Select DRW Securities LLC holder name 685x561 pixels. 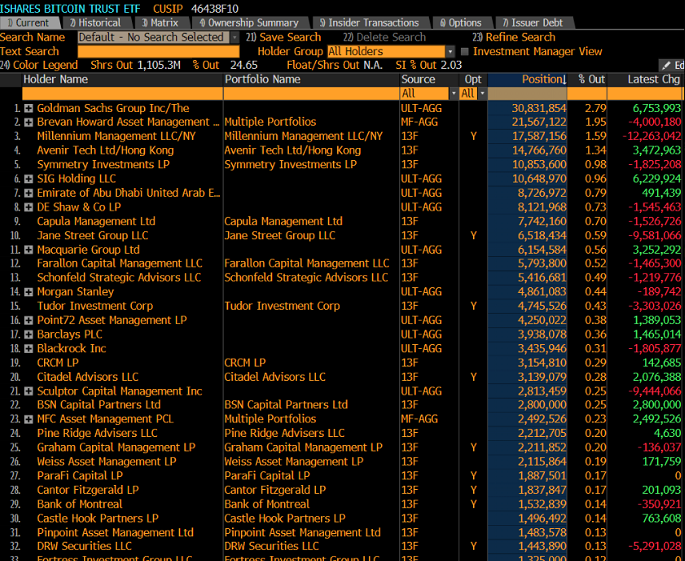84,547
